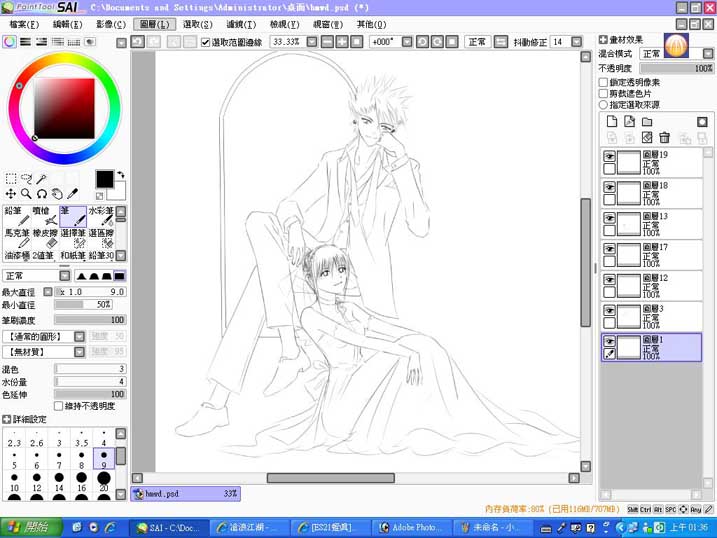Switch to Adobe Photoshop taskbar button
This screenshot has width=717, height=538.
click(x=410, y=527)
